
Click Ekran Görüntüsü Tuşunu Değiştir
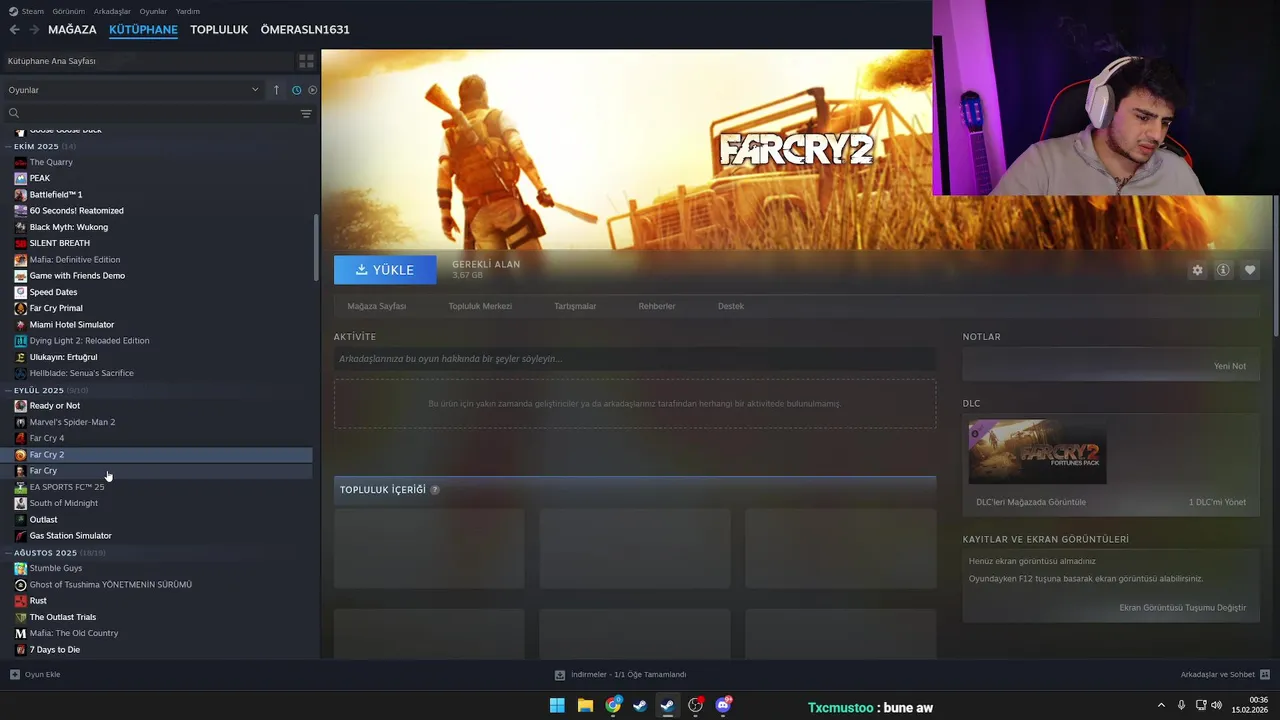point(1183,608)
